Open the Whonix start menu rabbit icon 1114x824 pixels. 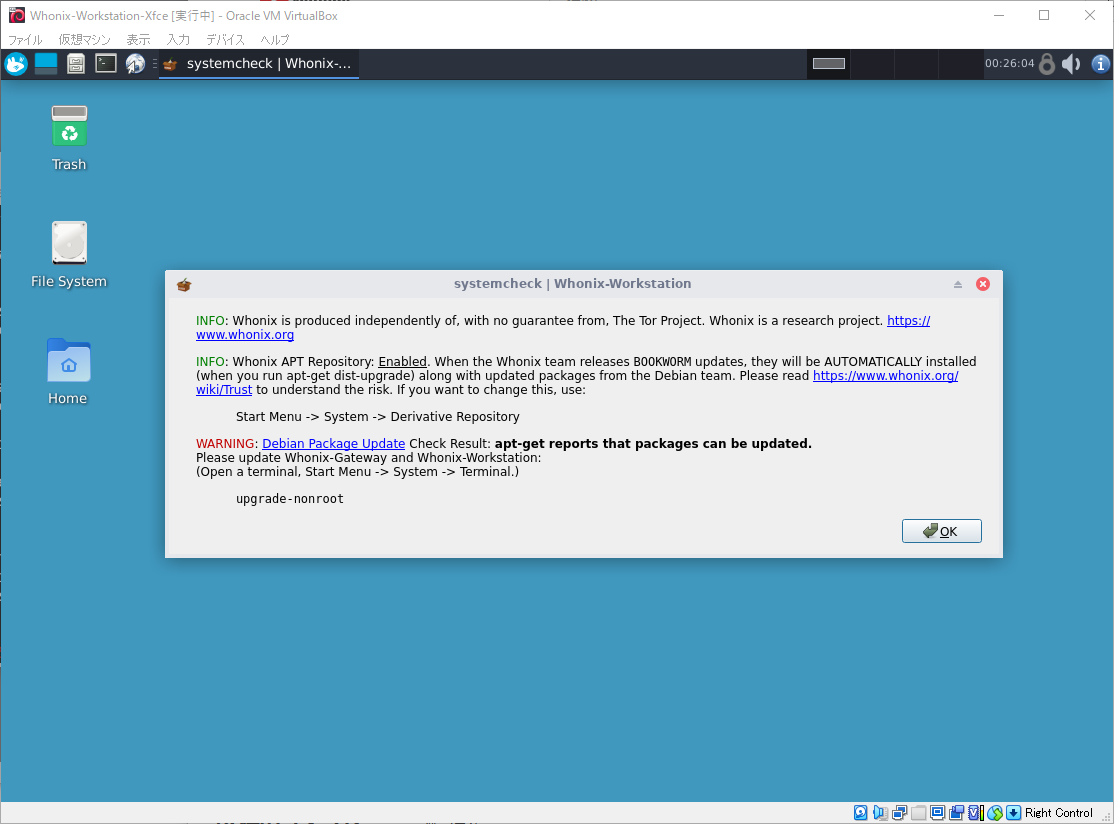pyautogui.click(x=15, y=64)
